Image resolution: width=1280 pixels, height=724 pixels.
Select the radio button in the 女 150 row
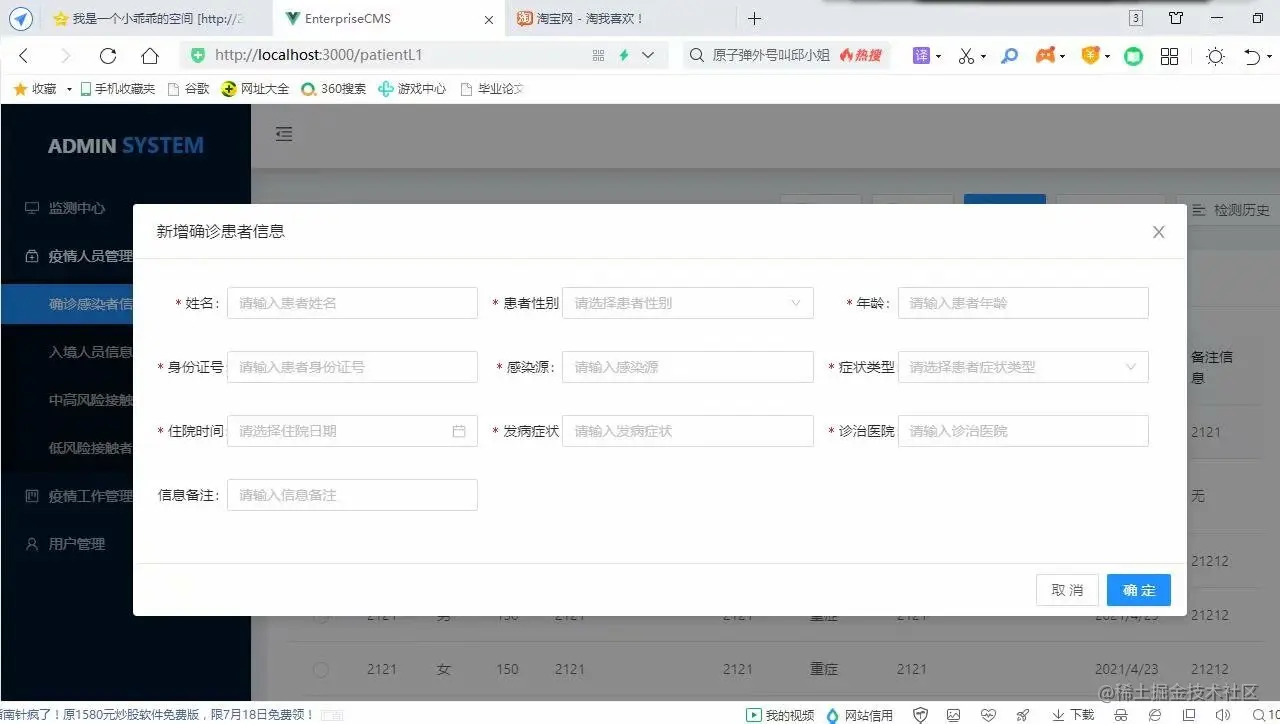[x=320, y=669]
